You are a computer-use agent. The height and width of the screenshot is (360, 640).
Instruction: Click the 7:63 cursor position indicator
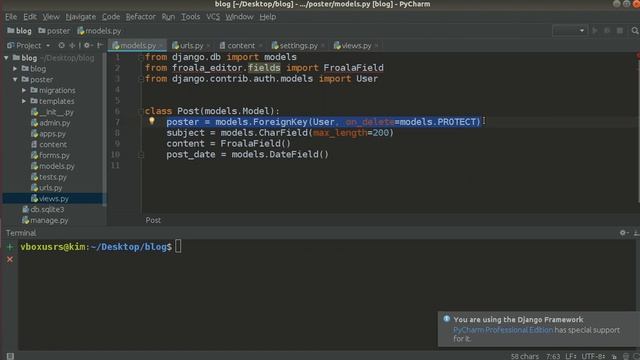point(553,356)
